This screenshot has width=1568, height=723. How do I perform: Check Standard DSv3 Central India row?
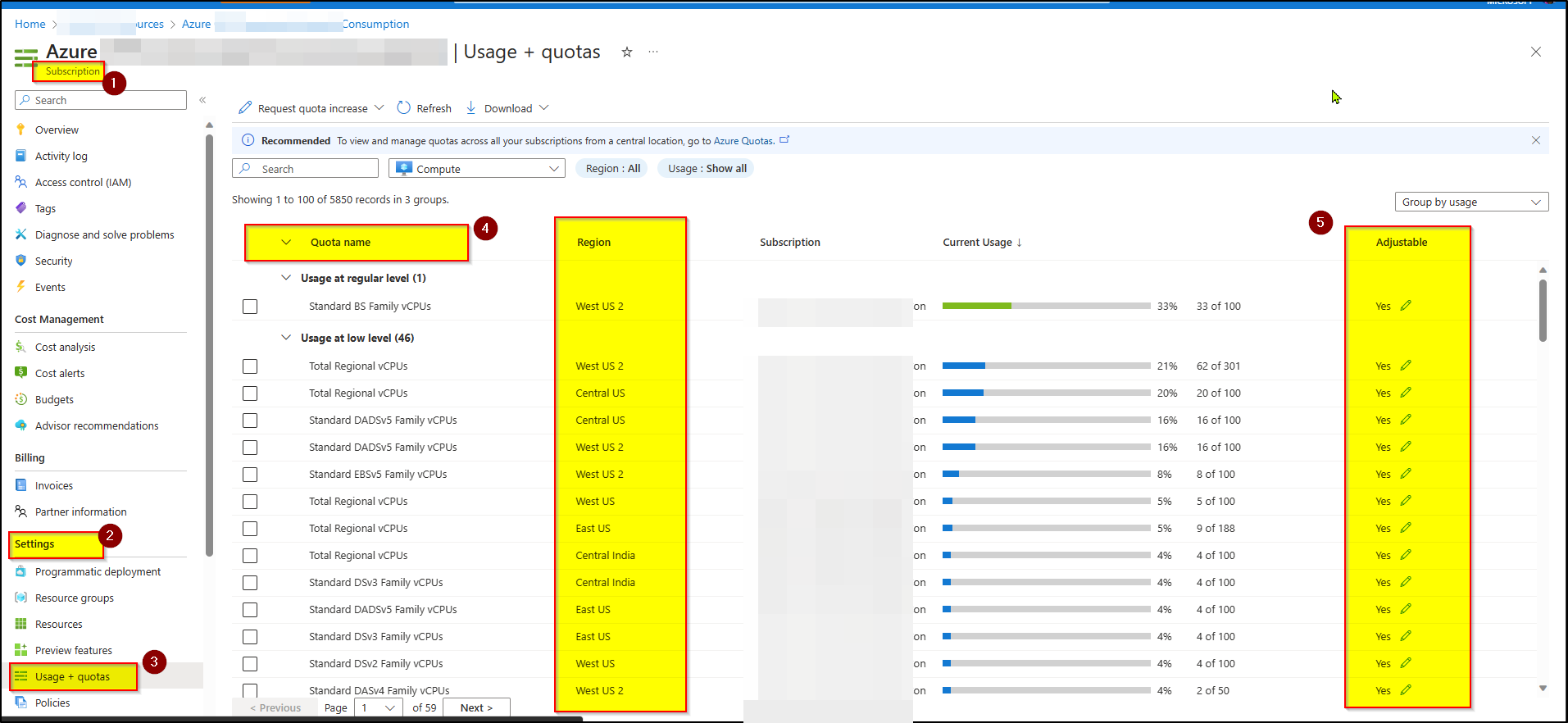(x=250, y=583)
